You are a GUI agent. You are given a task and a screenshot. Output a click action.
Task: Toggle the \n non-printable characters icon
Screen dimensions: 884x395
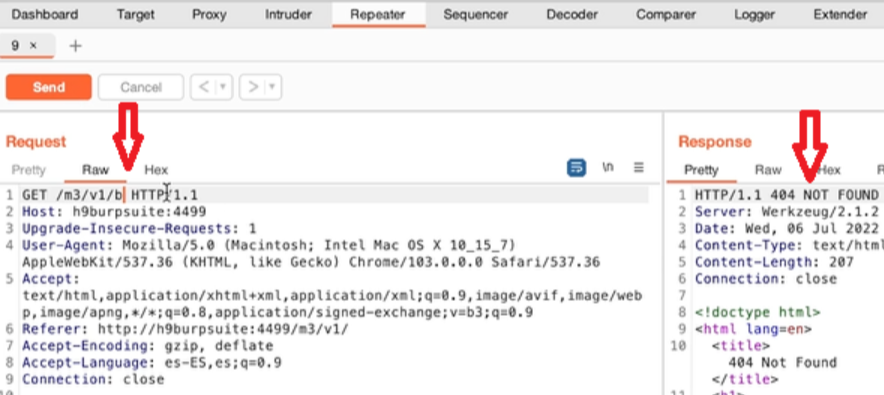pos(608,167)
